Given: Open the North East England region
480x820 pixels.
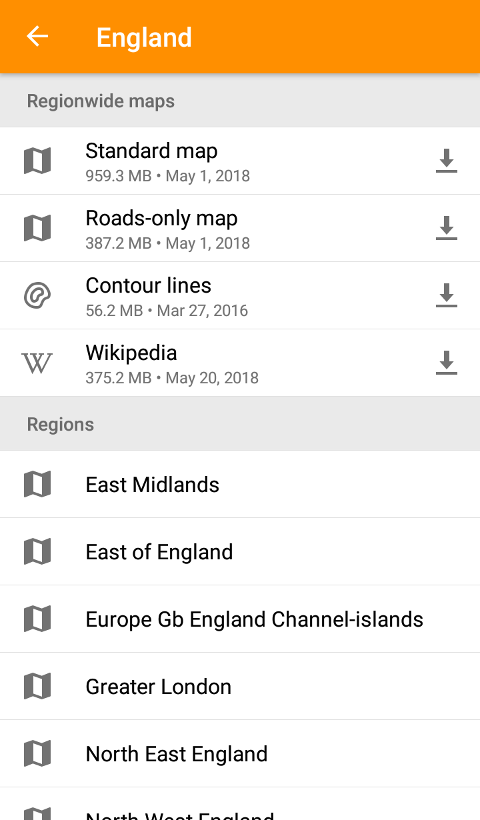Looking at the screenshot, I should point(240,754).
